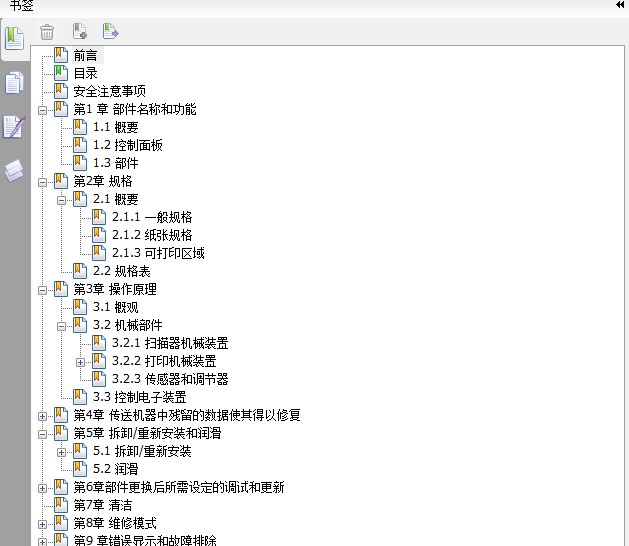
Task: Select 第5章 拆卸/重新安装和润滑 bookmark
Action: click(147, 433)
